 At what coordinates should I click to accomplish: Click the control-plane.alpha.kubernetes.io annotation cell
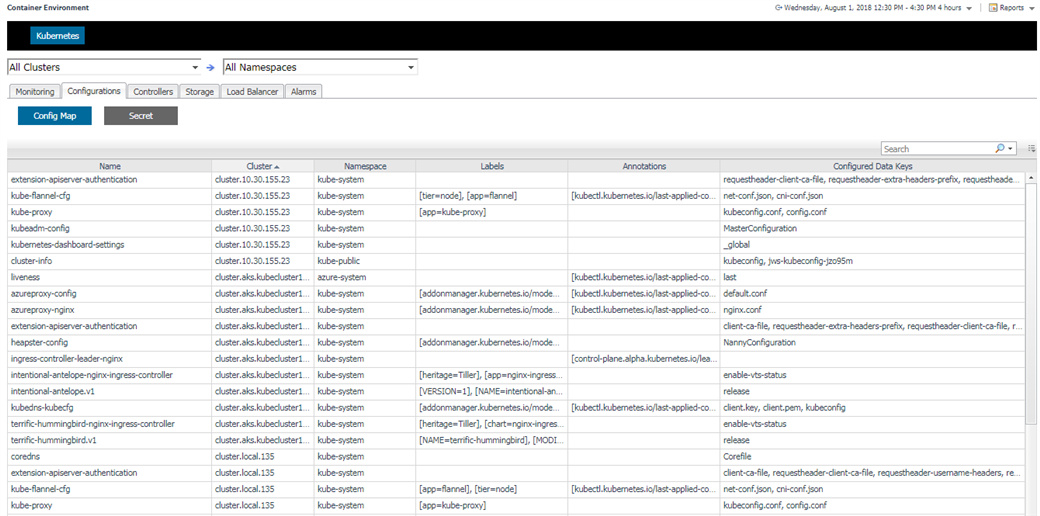click(x=644, y=359)
